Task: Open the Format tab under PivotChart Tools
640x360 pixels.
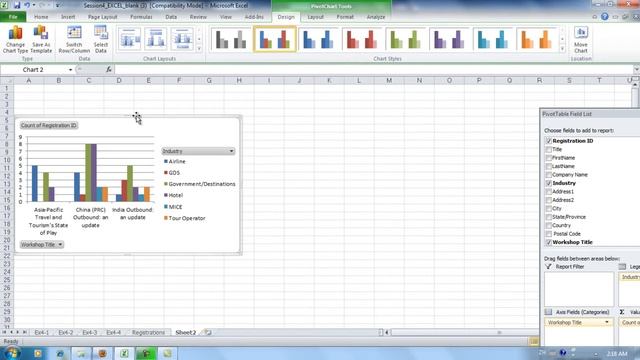Action: [x=345, y=17]
